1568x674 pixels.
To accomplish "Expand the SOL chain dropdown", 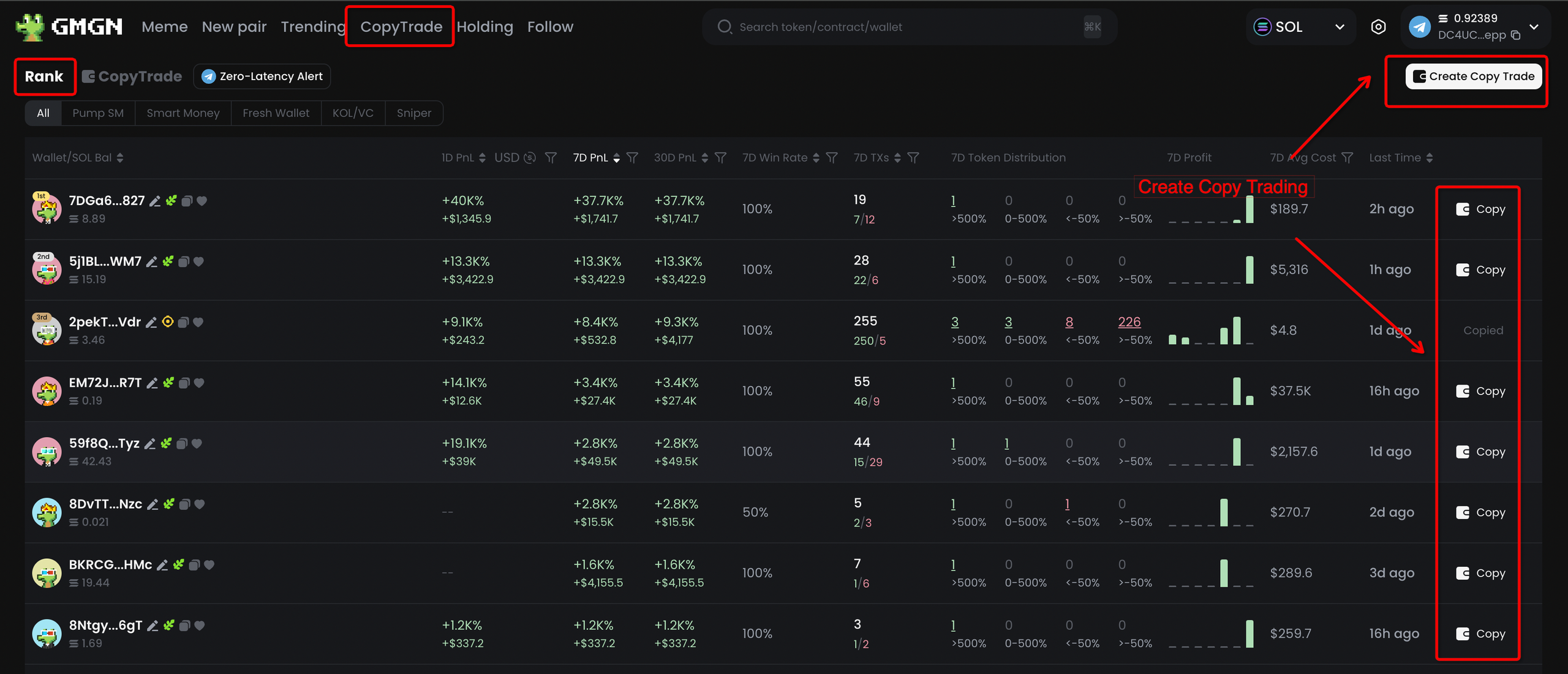I will pyautogui.click(x=1340, y=27).
